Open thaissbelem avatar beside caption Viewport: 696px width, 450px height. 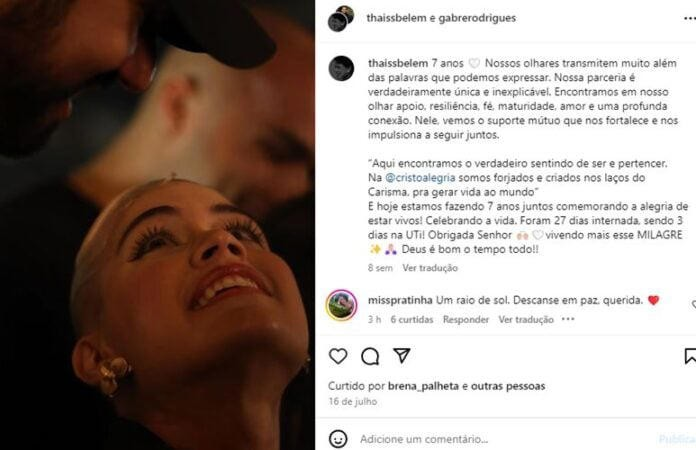(x=341, y=68)
